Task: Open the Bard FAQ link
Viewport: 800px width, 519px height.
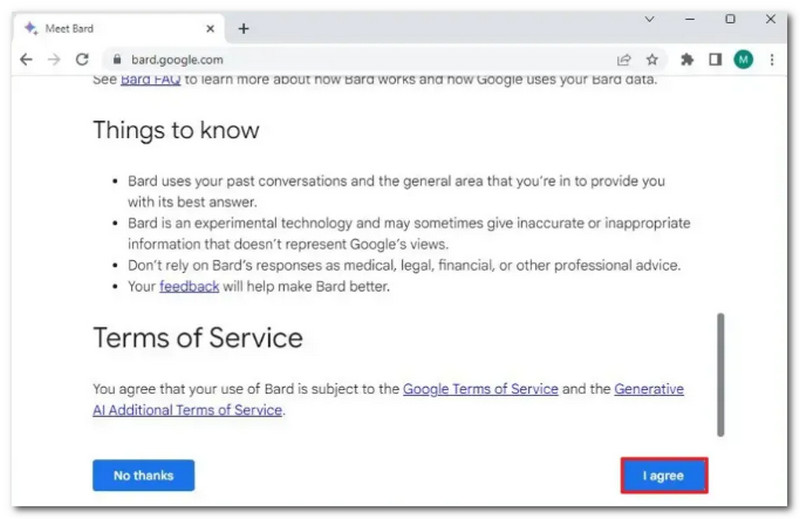Action: (151, 80)
